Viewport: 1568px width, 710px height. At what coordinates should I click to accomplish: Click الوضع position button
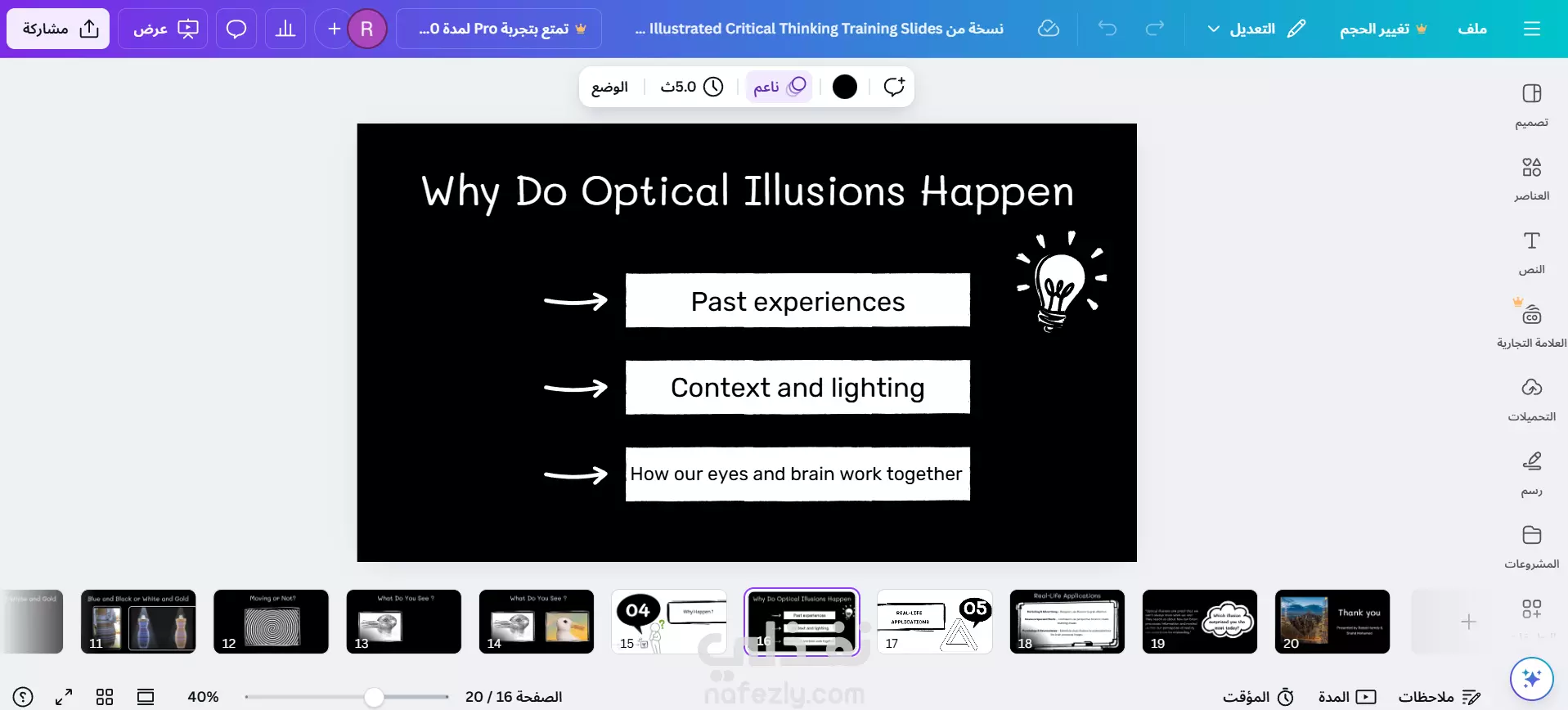(609, 87)
